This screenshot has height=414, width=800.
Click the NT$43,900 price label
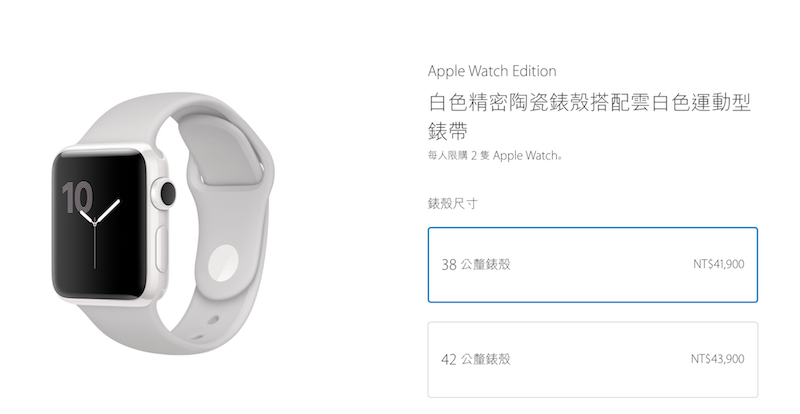[717, 359]
